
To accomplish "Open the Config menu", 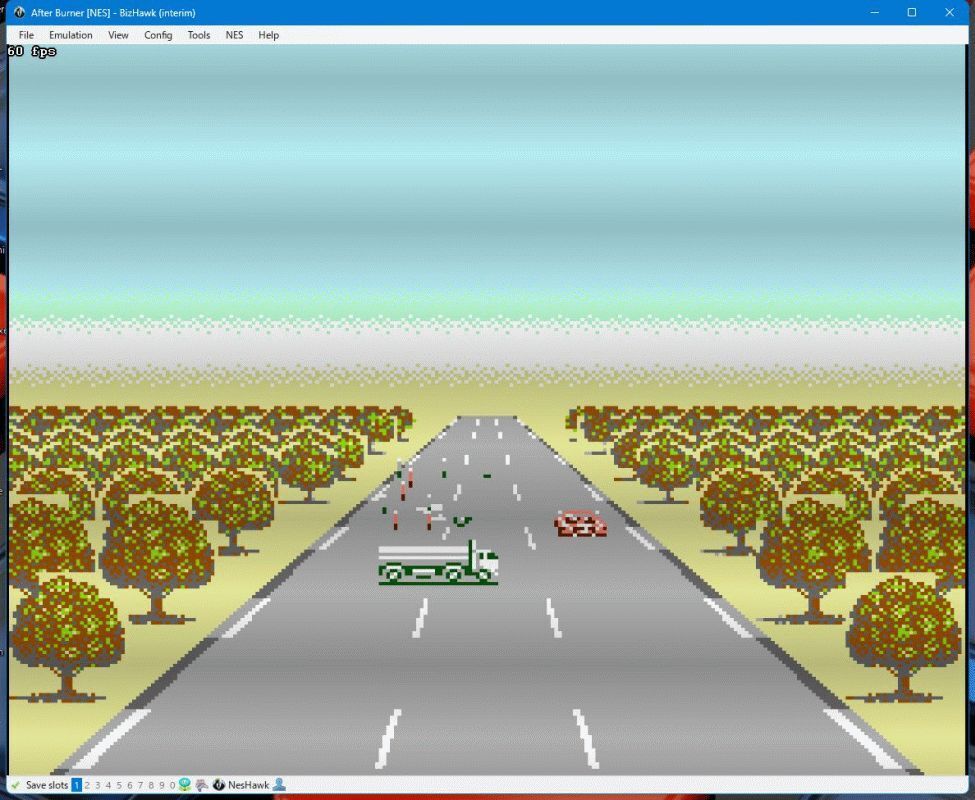I will coord(158,35).
